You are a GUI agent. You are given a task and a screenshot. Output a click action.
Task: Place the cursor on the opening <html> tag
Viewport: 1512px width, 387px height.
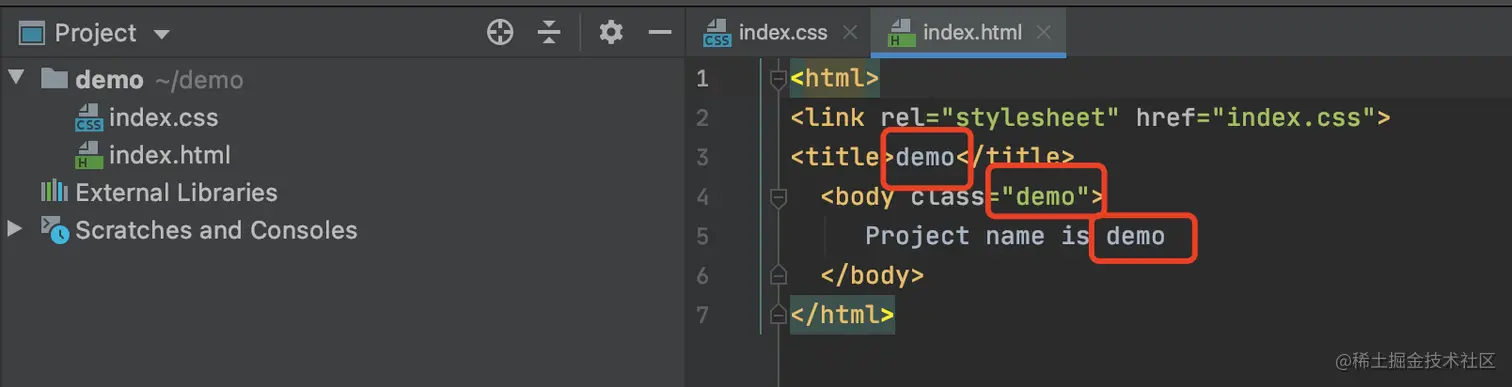[834, 78]
